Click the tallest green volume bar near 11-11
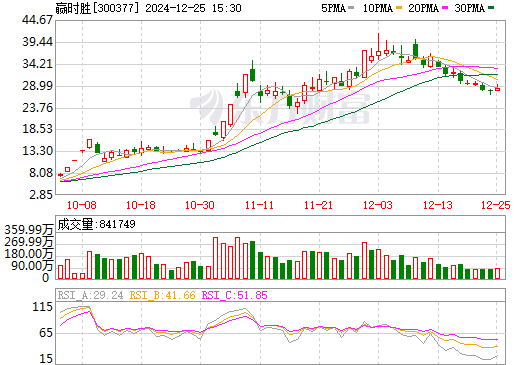 [252, 260]
